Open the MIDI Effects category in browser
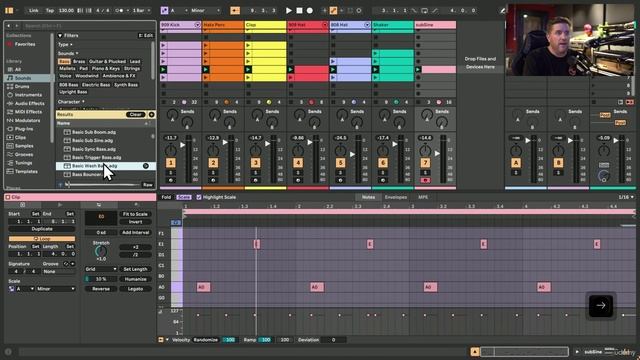640x360 pixels. (28, 112)
